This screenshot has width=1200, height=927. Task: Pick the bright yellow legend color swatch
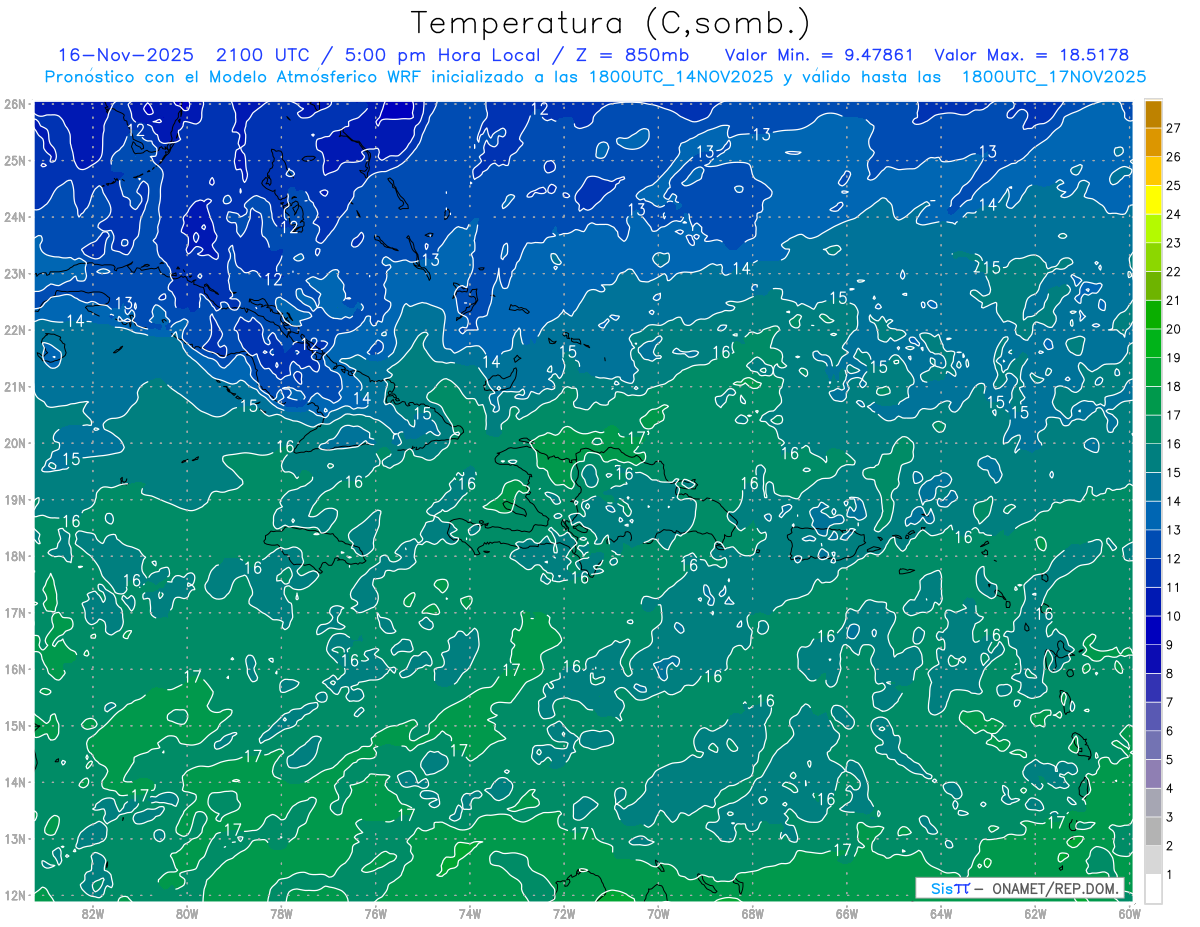1154,200
